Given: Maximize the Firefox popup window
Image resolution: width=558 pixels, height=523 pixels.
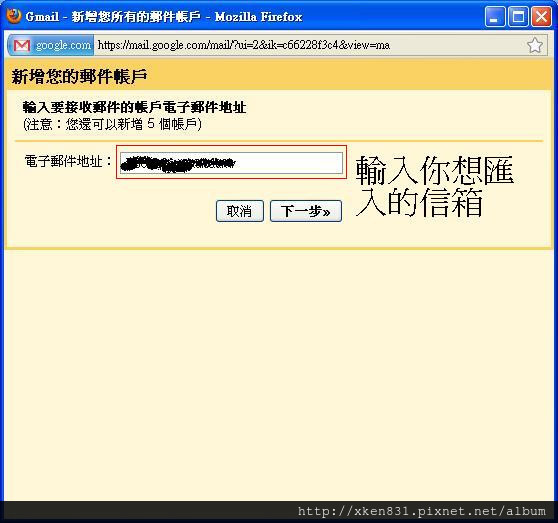Looking at the screenshot, I should point(518,17).
